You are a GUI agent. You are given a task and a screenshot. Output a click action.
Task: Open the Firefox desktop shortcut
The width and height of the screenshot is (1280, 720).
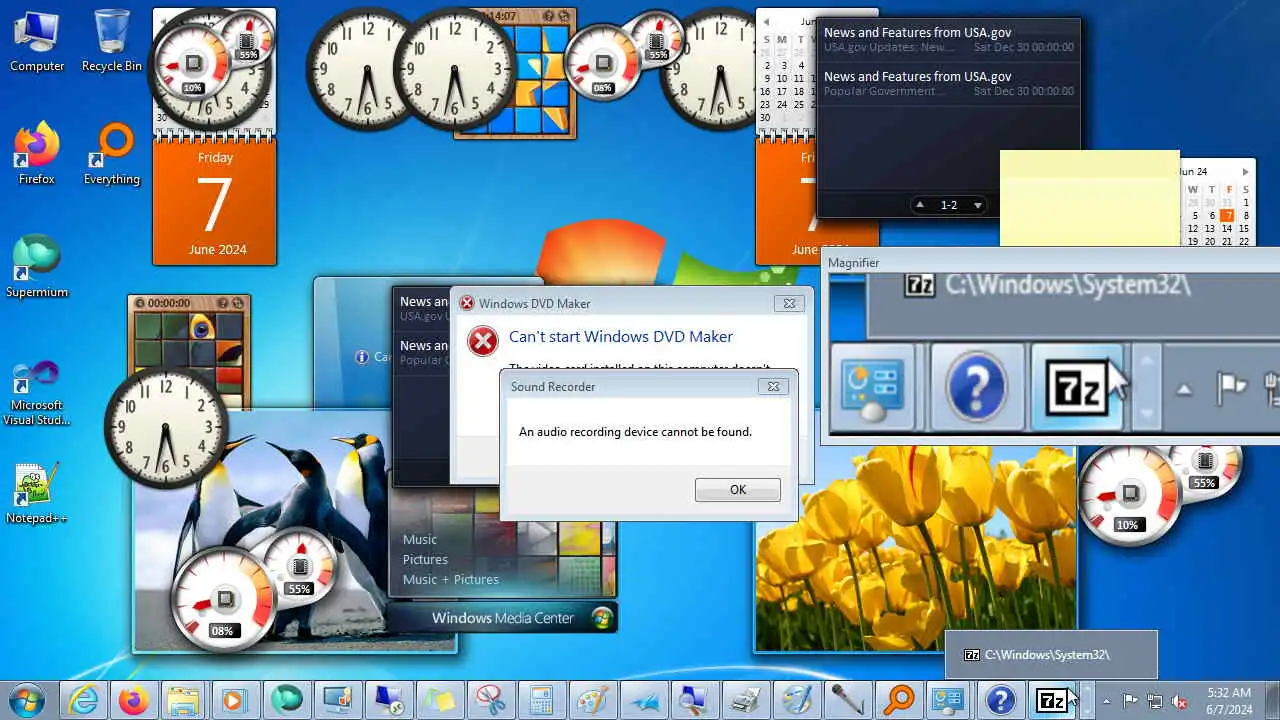[x=37, y=154]
